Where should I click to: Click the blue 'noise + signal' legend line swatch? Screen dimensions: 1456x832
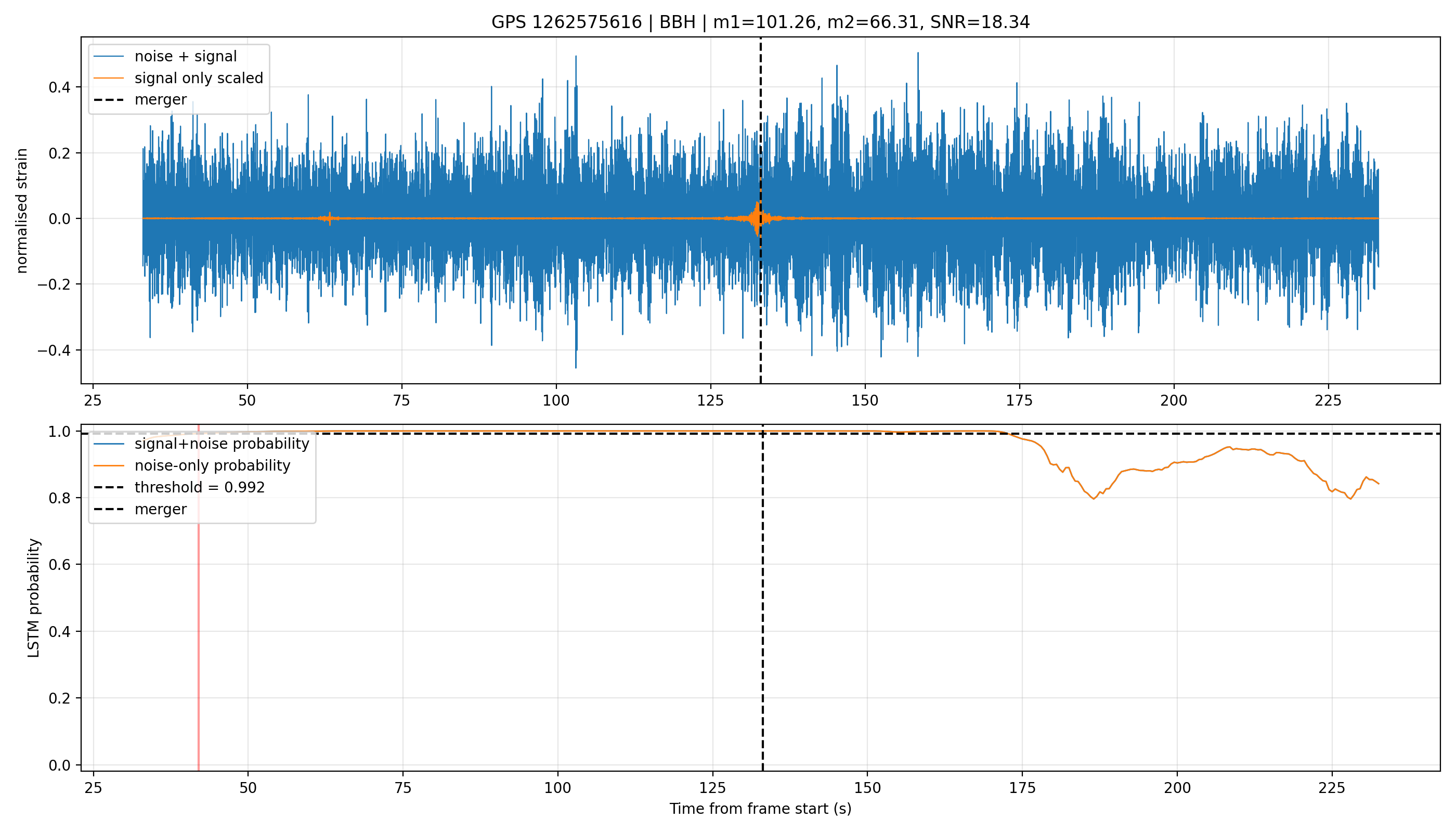(109, 56)
